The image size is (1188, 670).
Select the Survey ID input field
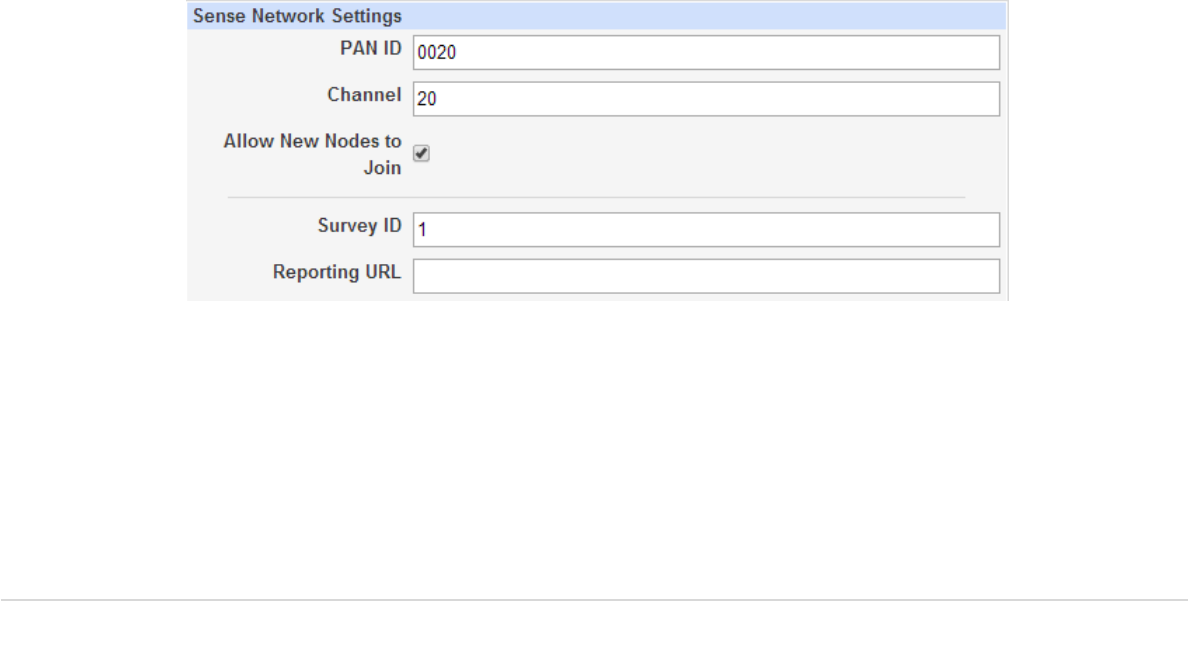pyautogui.click(x=706, y=229)
